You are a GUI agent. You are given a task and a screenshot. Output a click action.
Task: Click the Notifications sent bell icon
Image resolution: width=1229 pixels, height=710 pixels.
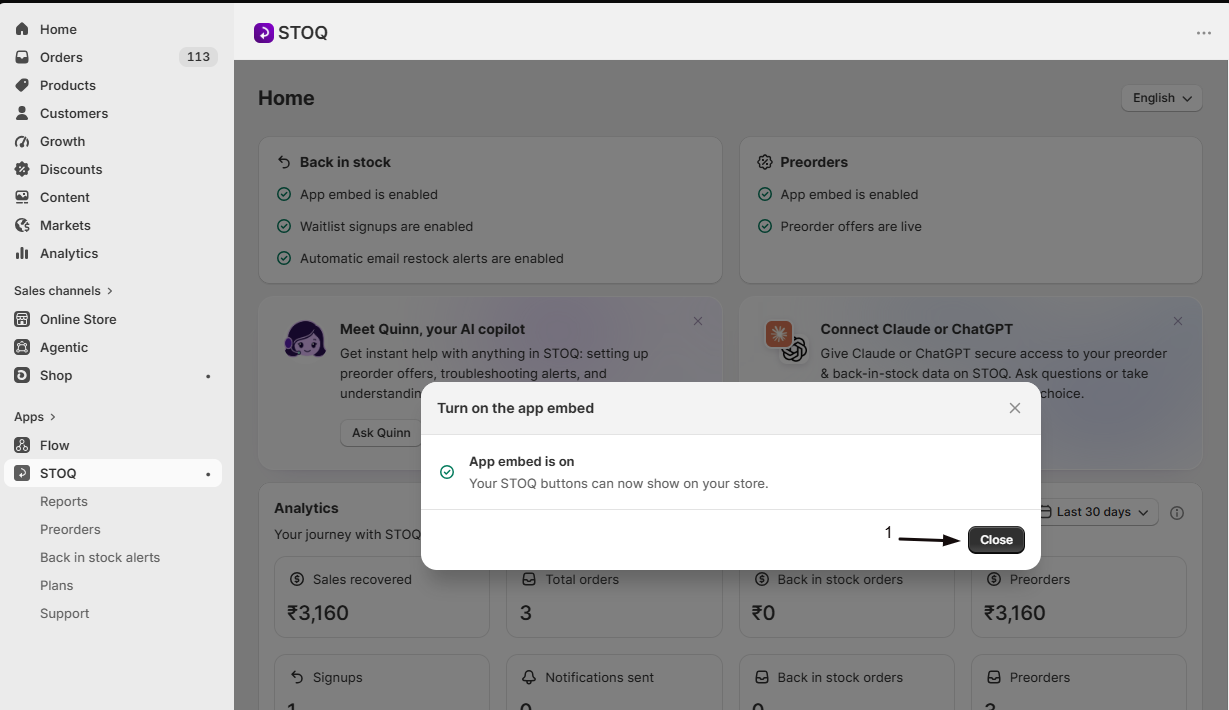[529, 677]
